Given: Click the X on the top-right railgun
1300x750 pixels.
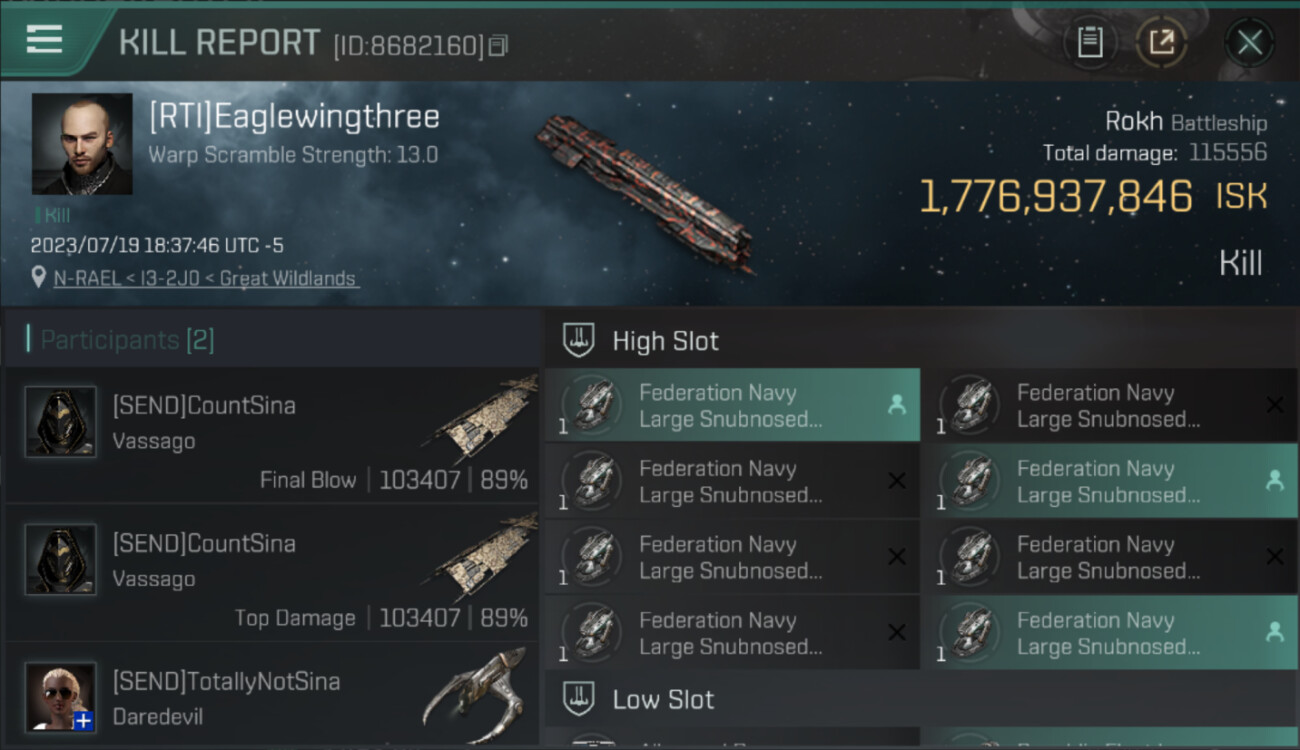Looking at the screenshot, I should point(1274,405).
